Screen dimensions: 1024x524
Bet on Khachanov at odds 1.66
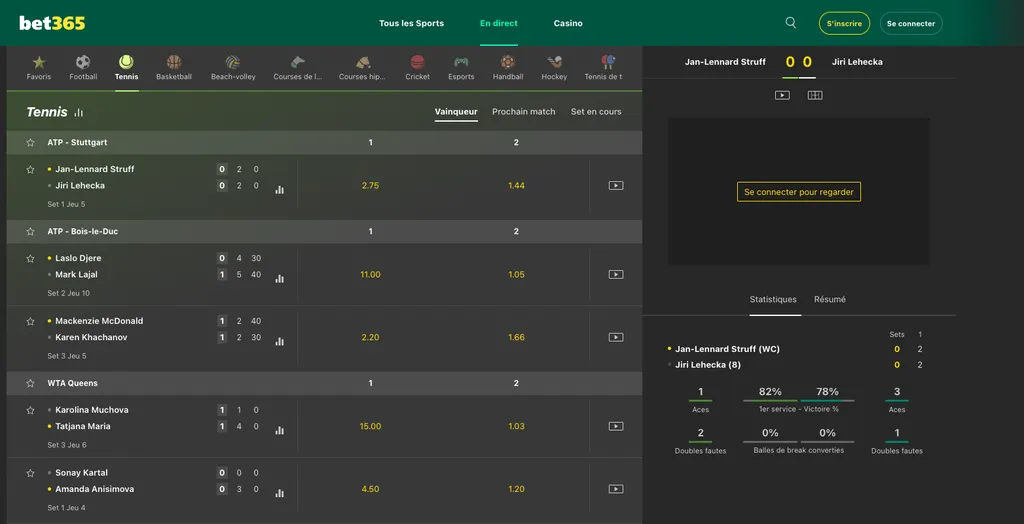point(517,337)
